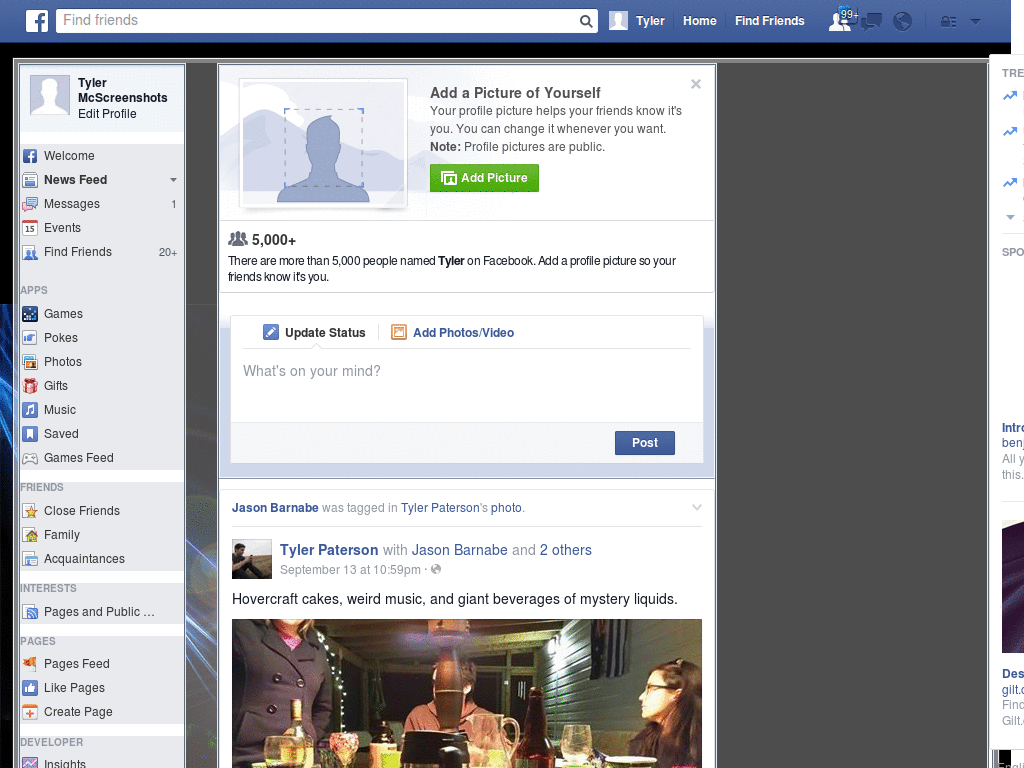The height and width of the screenshot is (768, 1024).
Task: Click the public audience globe on post
Action: pos(436,569)
